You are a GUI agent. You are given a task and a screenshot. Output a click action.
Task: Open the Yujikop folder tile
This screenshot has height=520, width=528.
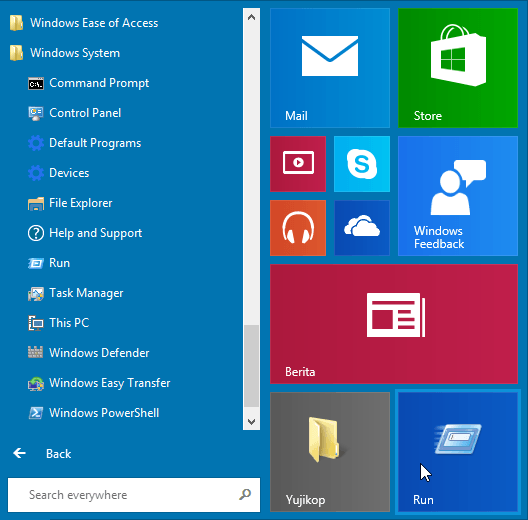coord(330,452)
